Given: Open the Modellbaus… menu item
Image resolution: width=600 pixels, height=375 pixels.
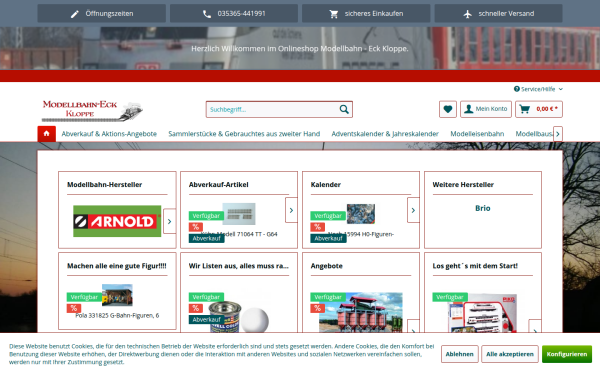Looking at the screenshot, I should pyautogui.click(x=534, y=134).
